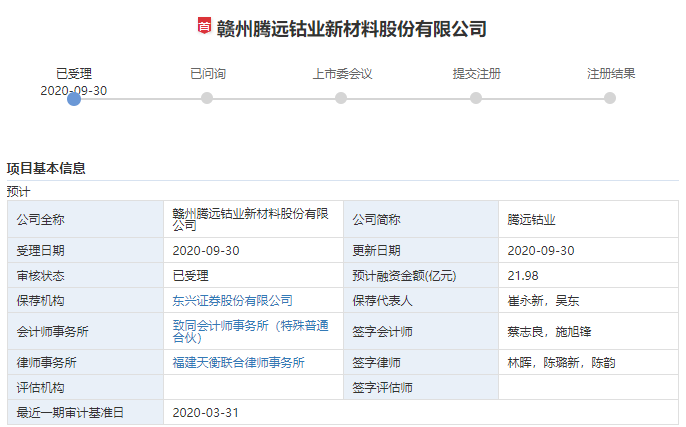Image resolution: width=686 pixels, height=427 pixels.
Task: Click the 注册结果 stage marker dot
Action: point(610,98)
